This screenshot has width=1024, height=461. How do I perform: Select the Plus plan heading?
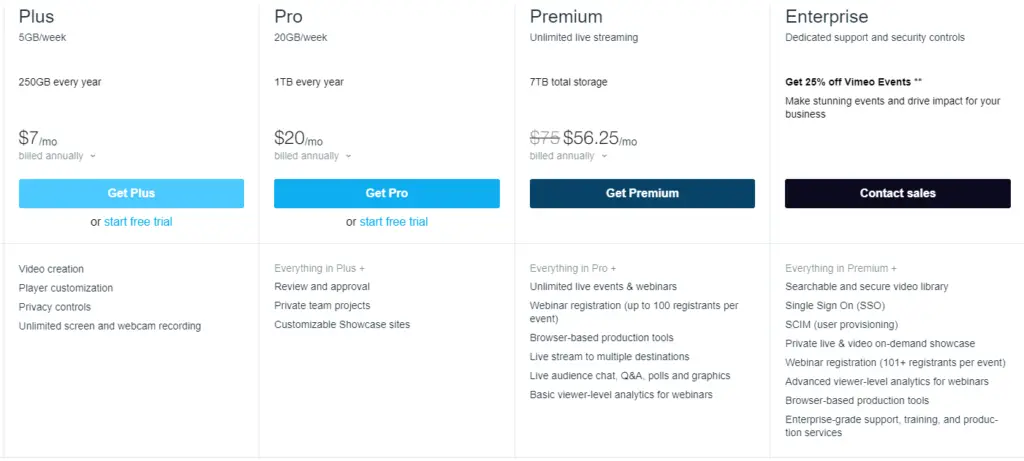(x=37, y=17)
